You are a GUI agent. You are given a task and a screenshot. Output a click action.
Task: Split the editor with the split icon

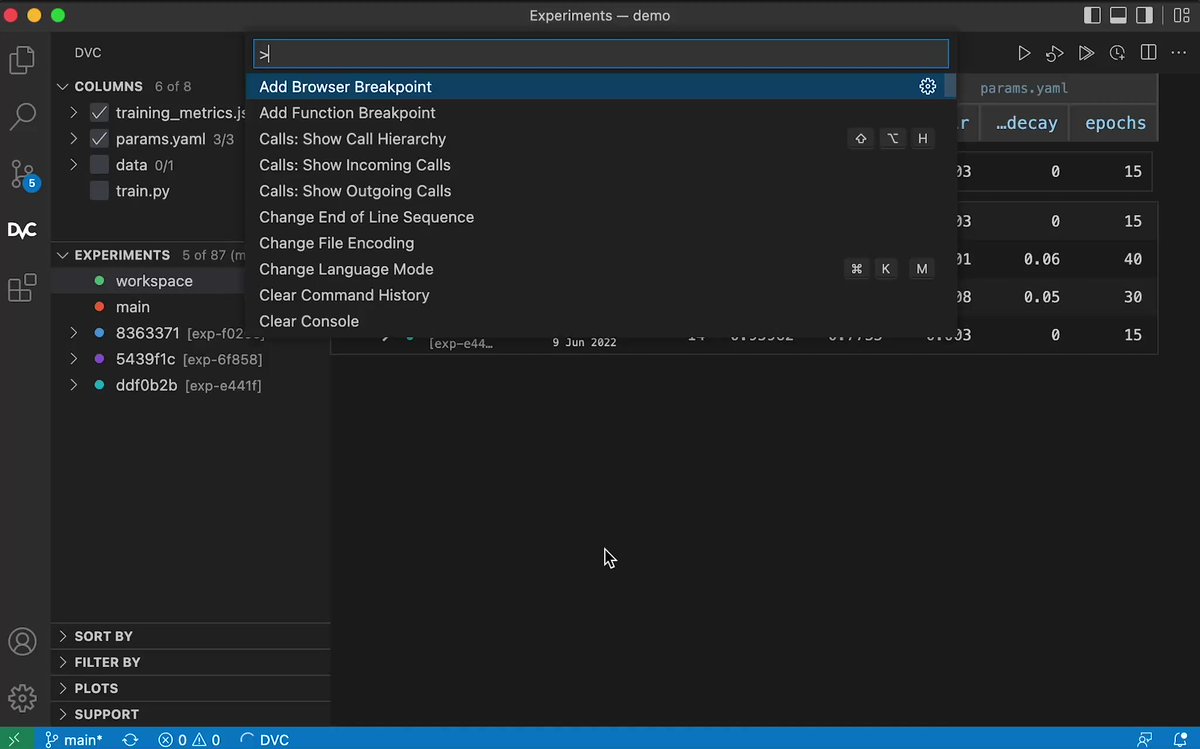tap(1148, 52)
